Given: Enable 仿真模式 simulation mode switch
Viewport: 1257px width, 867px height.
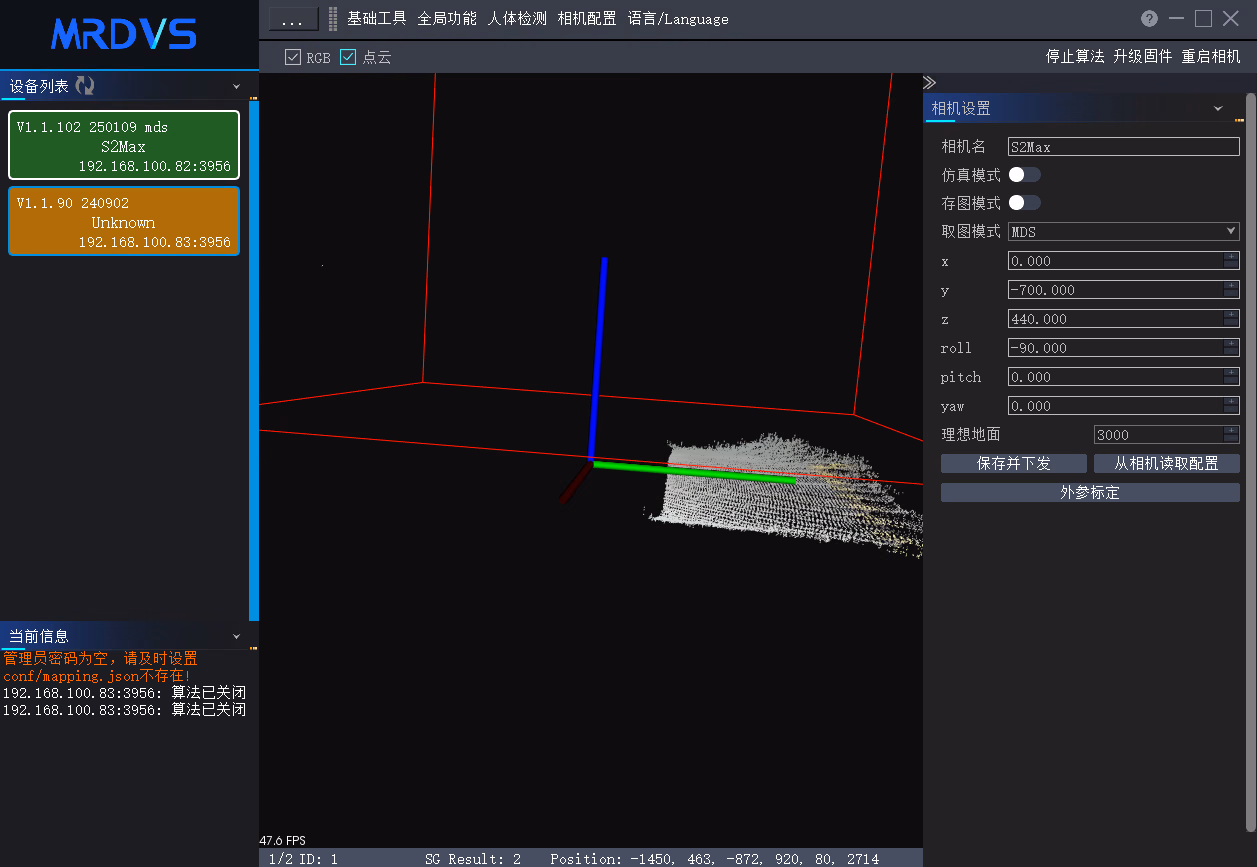Looking at the screenshot, I should tap(1024, 174).
